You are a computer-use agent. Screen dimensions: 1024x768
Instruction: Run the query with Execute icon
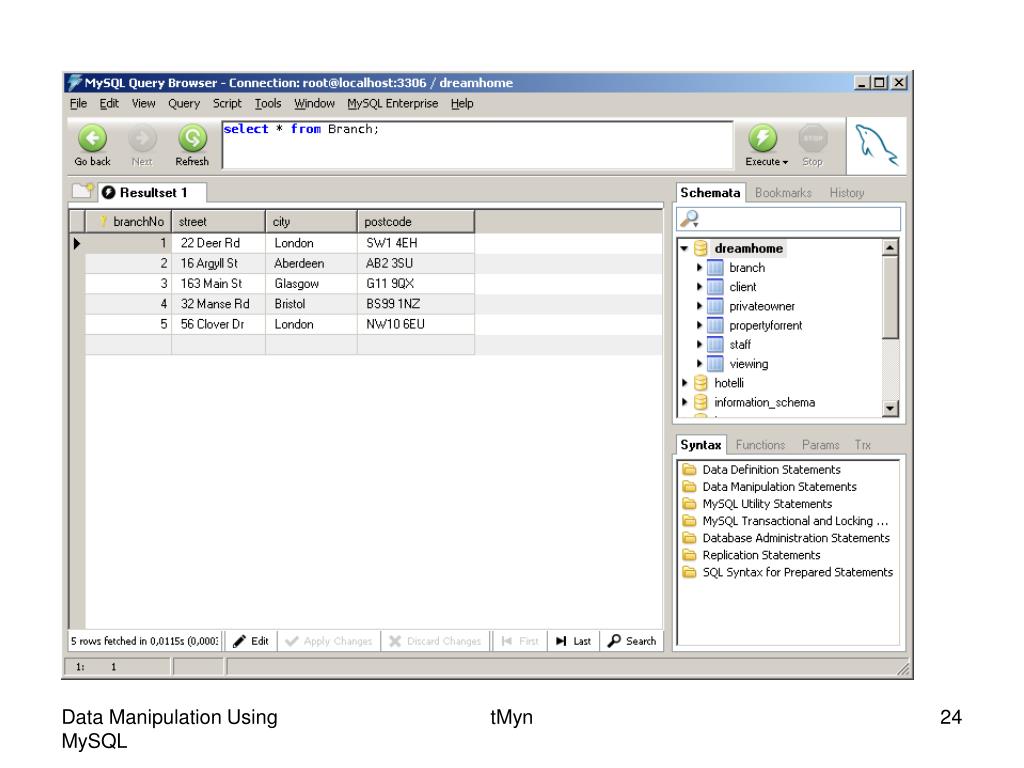pyautogui.click(x=762, y=138)
